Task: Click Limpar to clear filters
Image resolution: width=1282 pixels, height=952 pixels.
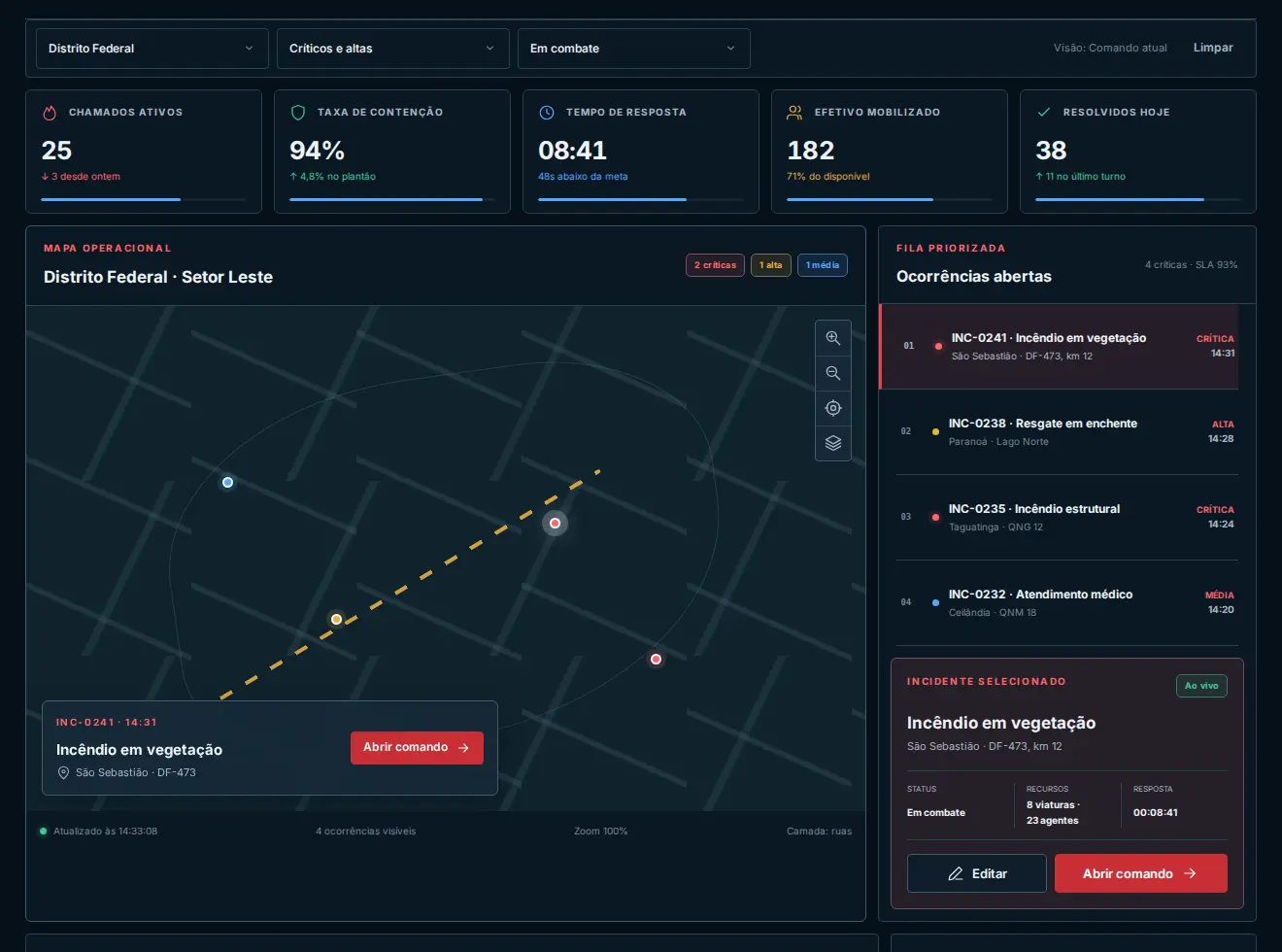Action: pyautogui.click(x=1213, y=48)
